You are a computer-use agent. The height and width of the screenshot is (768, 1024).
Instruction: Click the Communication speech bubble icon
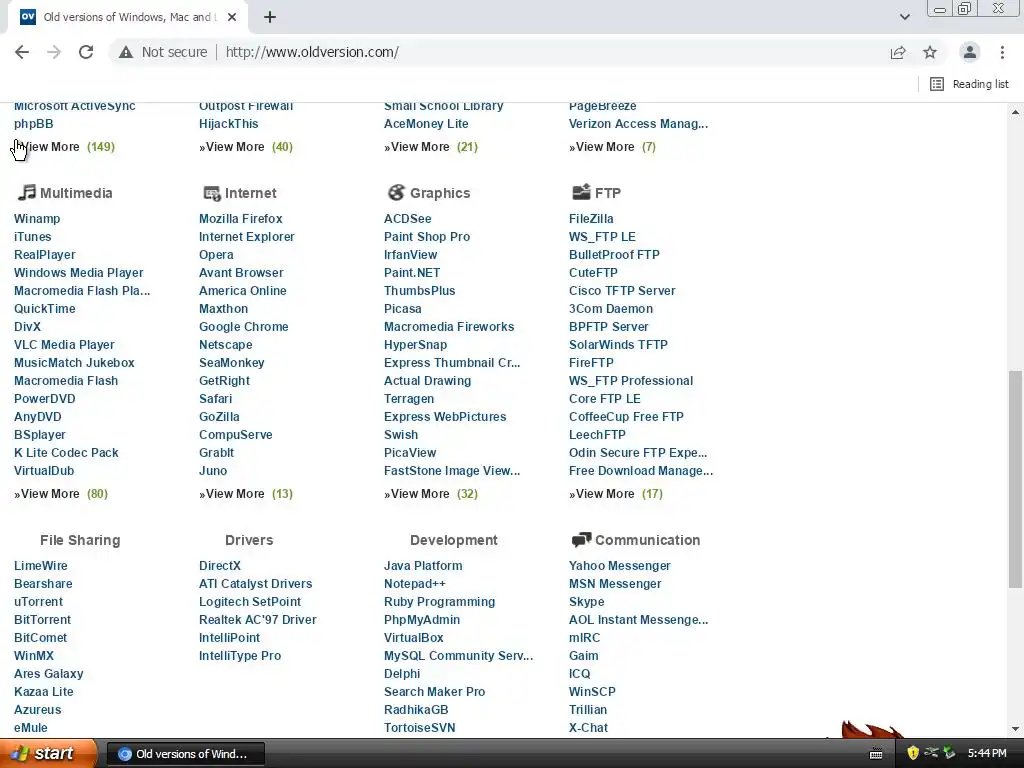(x=581, y=539)
